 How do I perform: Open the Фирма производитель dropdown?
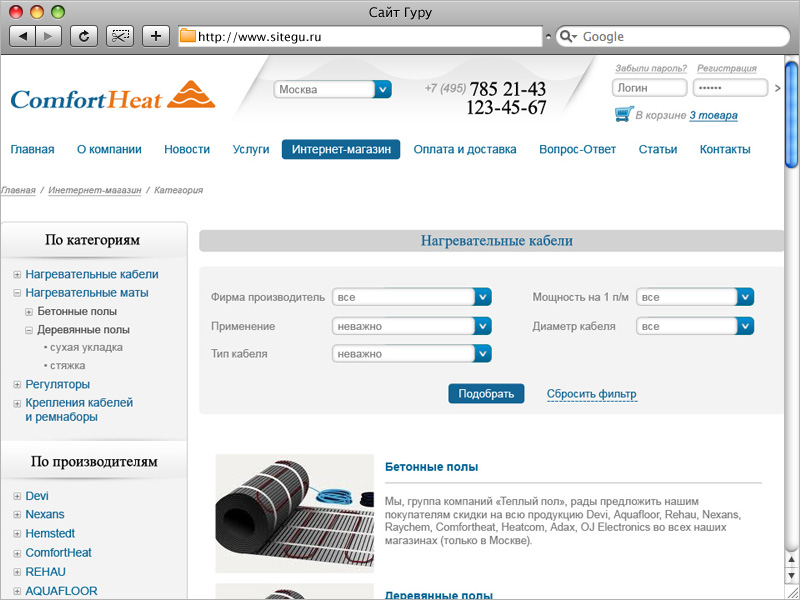click(412, 297)
